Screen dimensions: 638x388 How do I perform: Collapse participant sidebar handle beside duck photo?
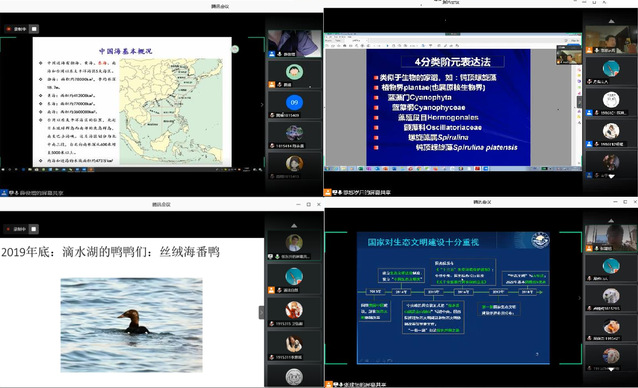coord(261,312)
